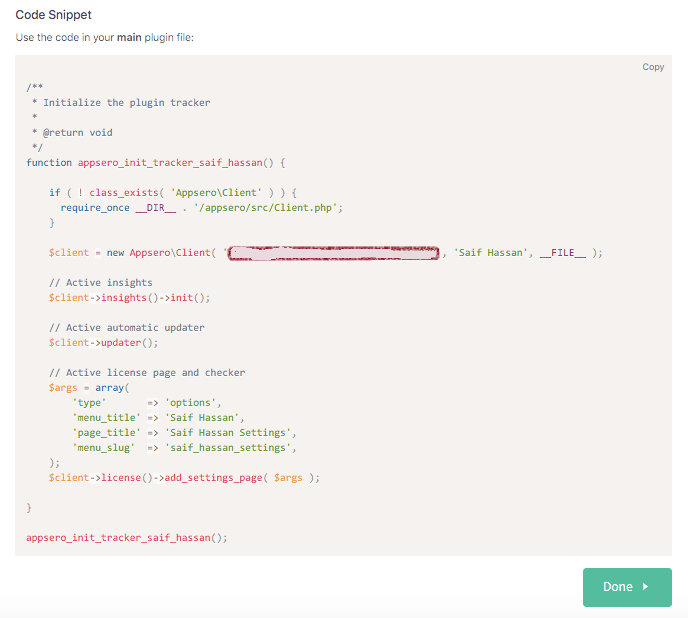Viewport: 688px width, 618px height.
Task: Click the '* @return void' comment line
Action: 72,133
